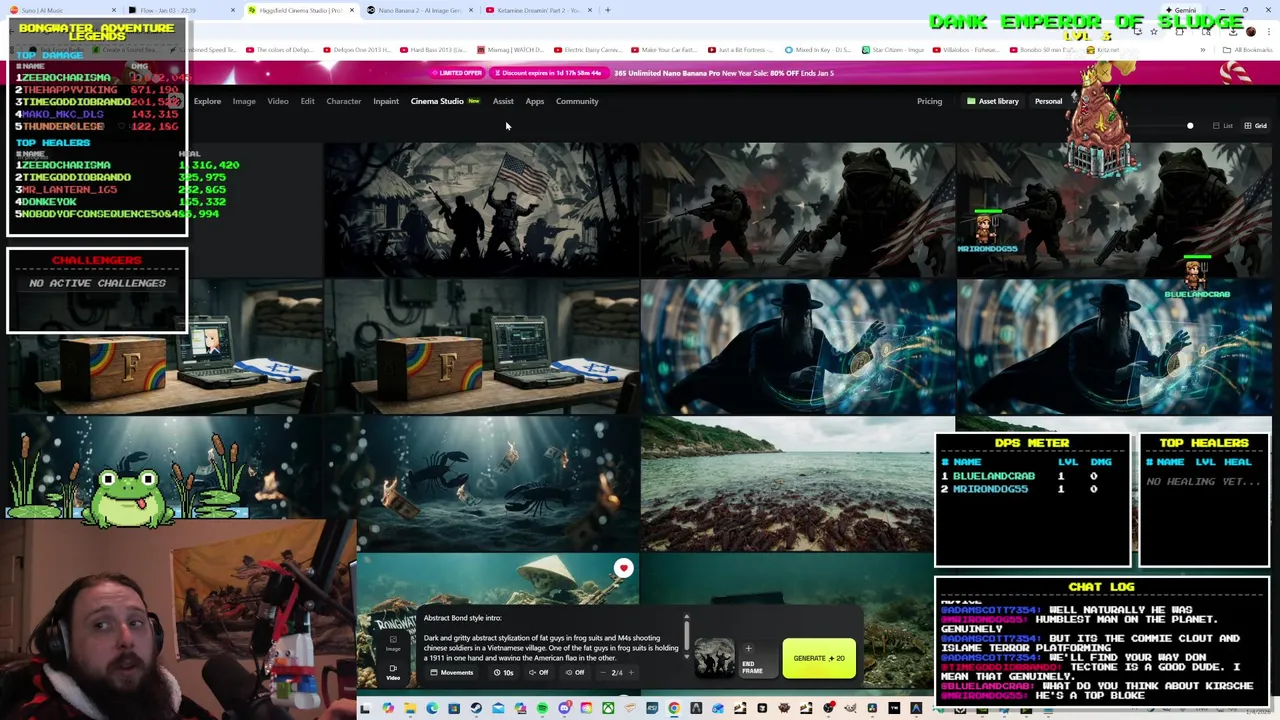Open the Asset library
Screen dimensions: 1280x720
coord(992,101)
